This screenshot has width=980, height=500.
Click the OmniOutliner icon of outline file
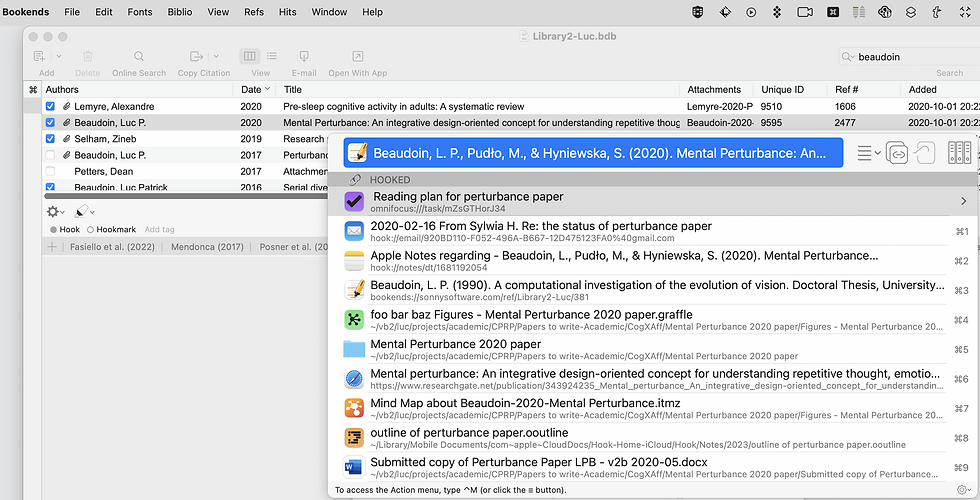tap(354, 438)
